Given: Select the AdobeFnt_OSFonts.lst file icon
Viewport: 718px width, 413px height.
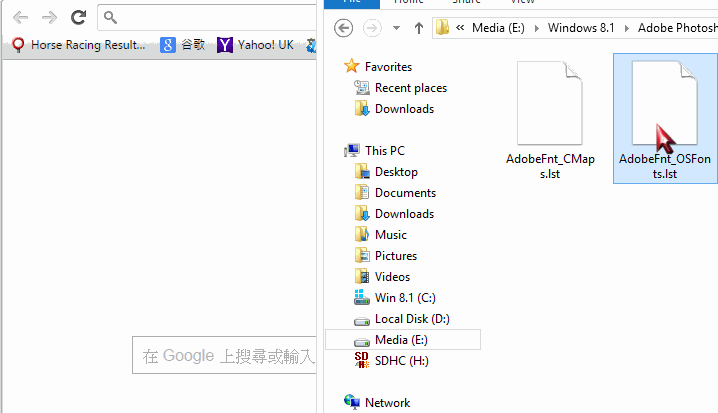Looking at the screenshot, I should pos(665,103).
